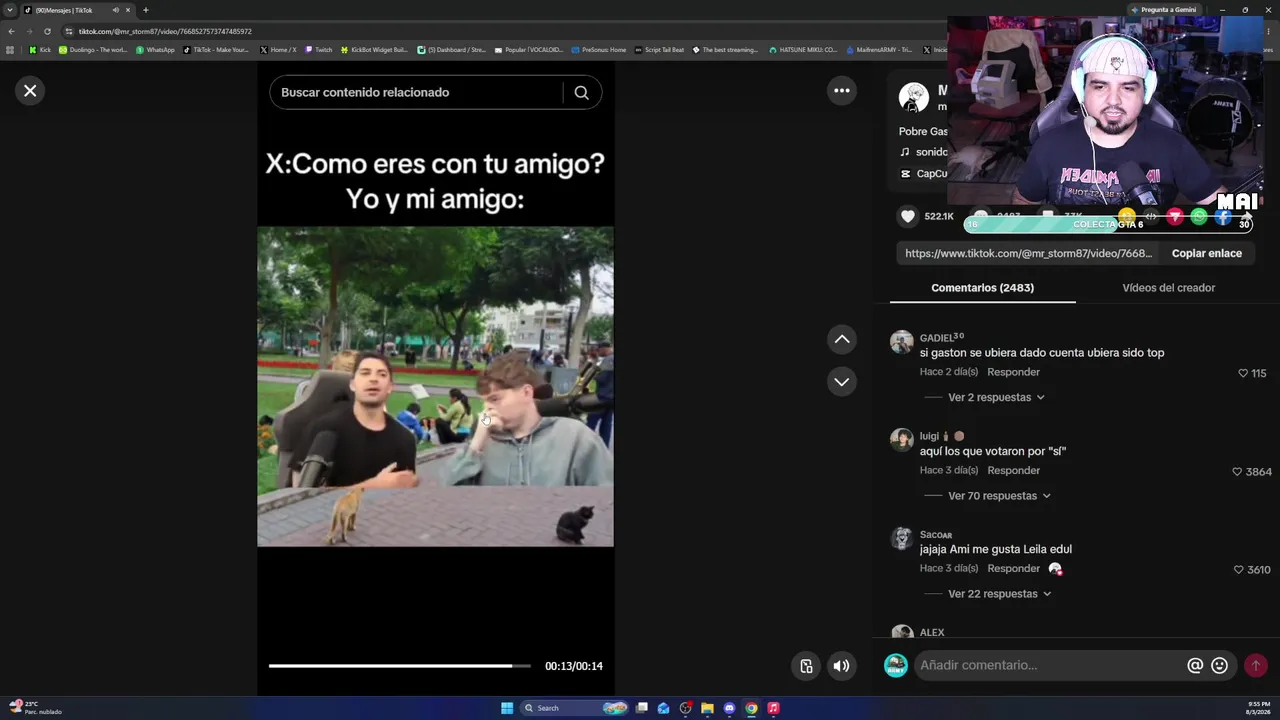This screenshot has width=1280, height=720.
Task: Open the WhatsApp bookmark
Action: pyautogui.click(x=155, y=50)
